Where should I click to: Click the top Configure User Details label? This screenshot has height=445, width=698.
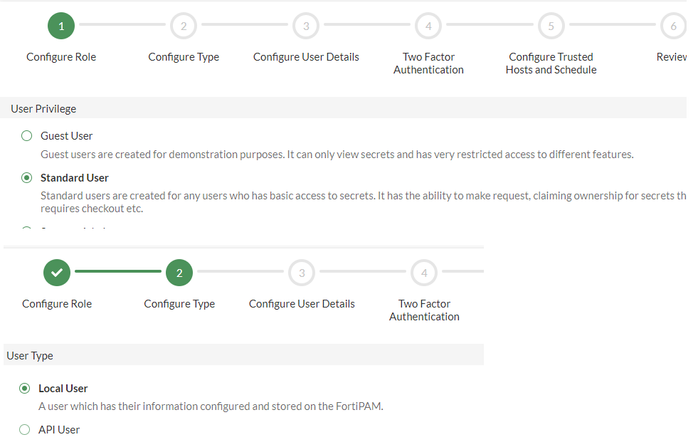pyautogui.click(x=306, y=57)
